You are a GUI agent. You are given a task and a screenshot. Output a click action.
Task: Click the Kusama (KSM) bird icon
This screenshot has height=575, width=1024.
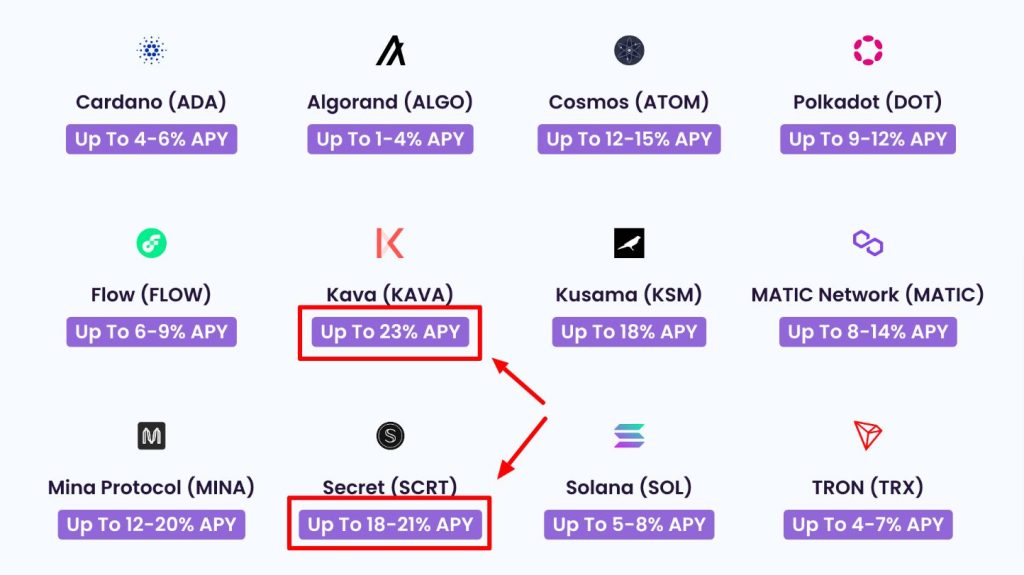point(629,243)
